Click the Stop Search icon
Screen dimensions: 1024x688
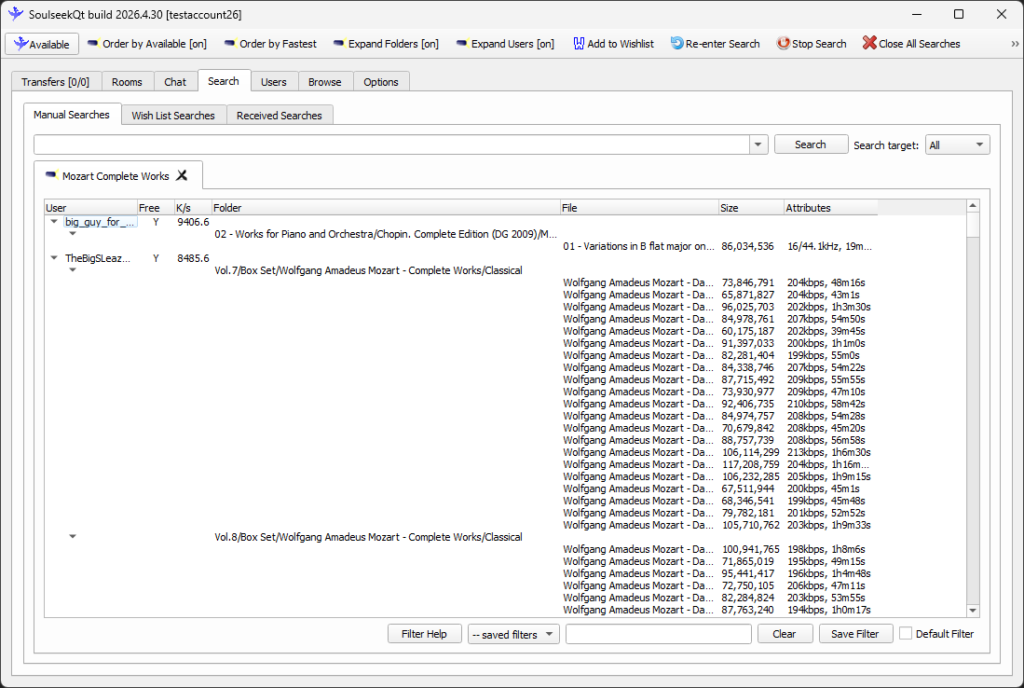tap(782, 43)
